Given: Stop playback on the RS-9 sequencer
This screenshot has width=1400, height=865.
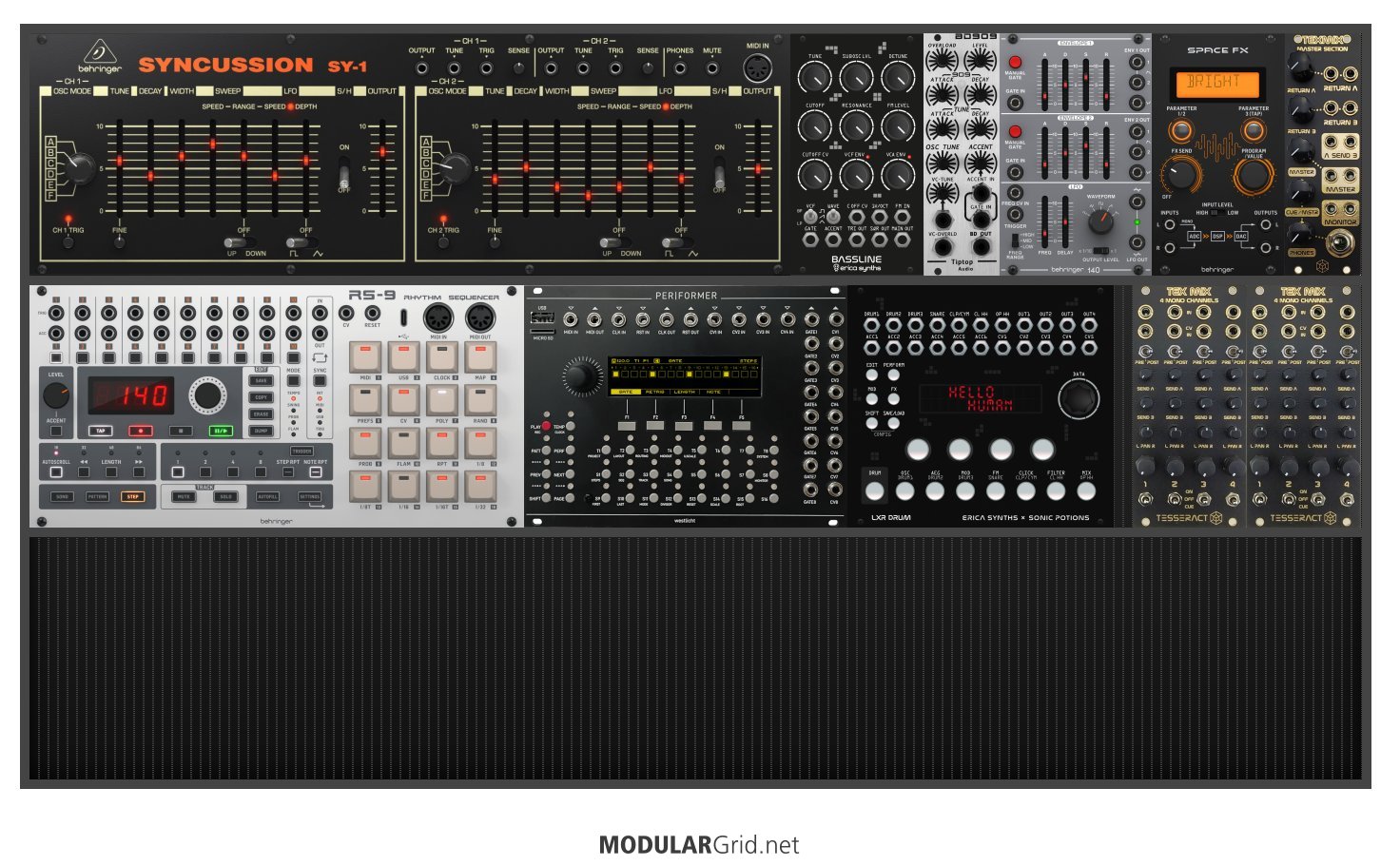Looking at the screenshot, I should (x=181, y=431).
